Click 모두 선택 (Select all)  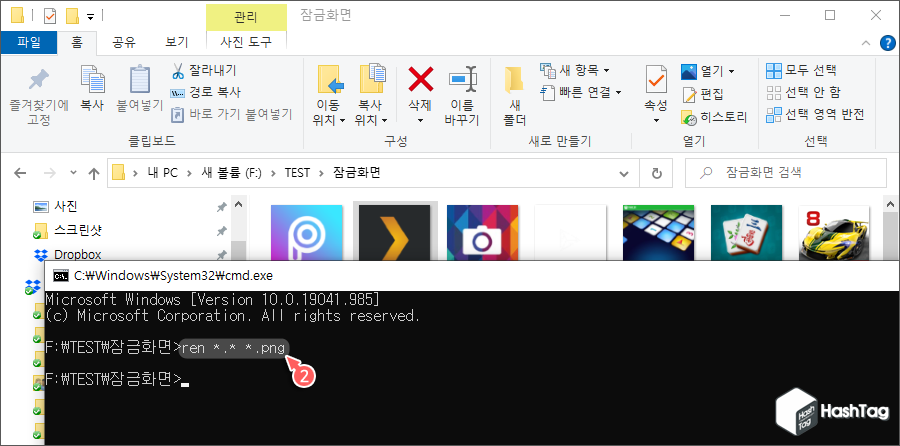(x=802, y=71)
